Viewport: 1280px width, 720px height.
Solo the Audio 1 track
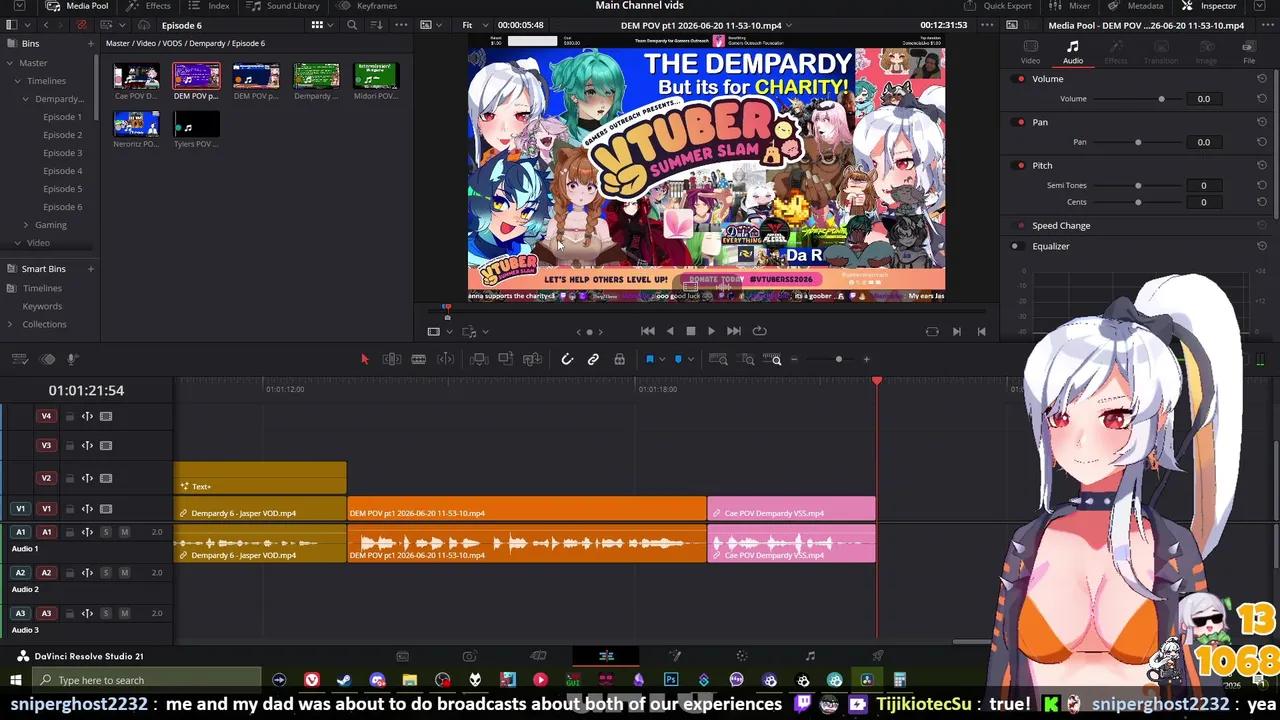click(x=106, y=532)
